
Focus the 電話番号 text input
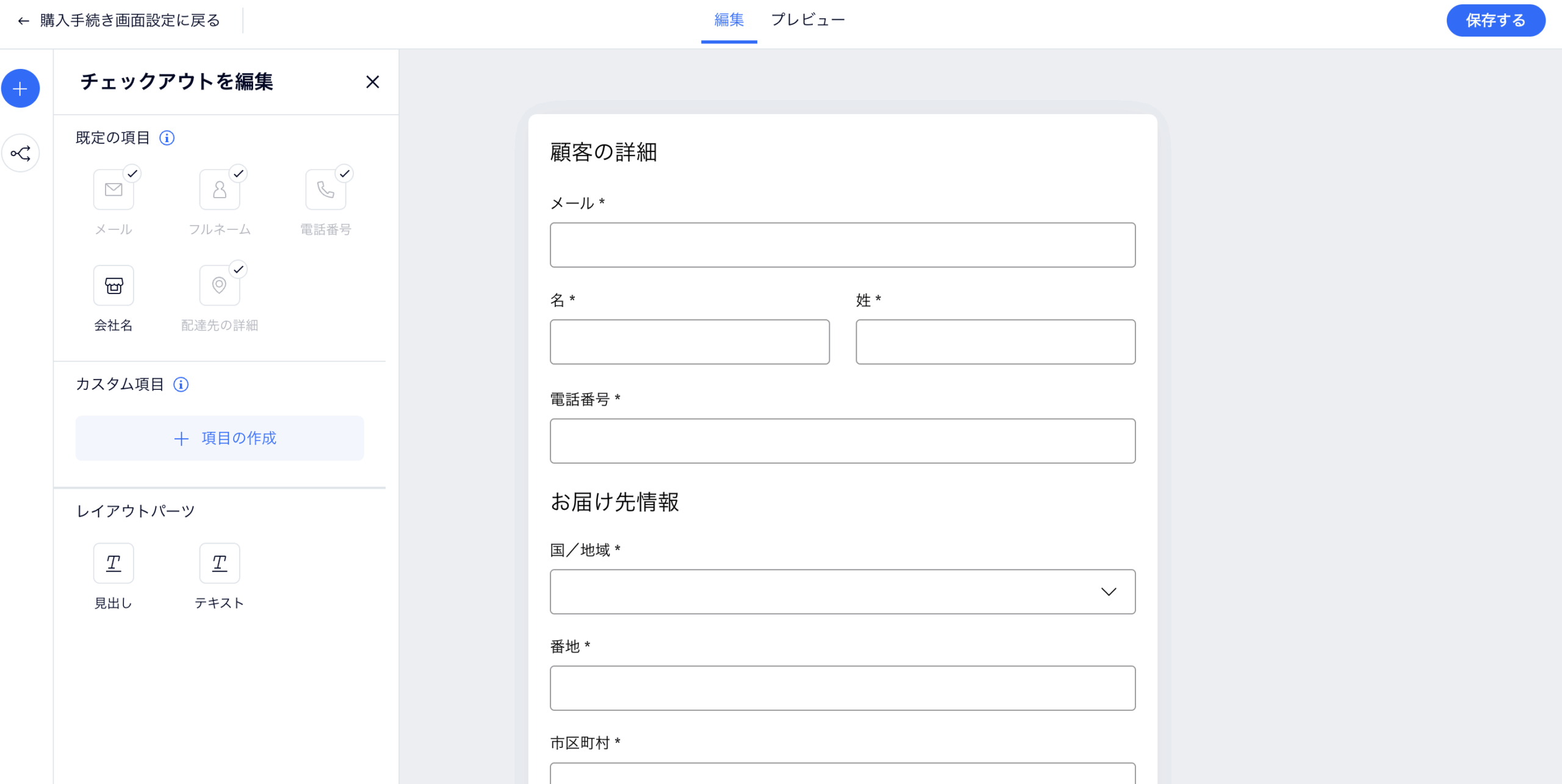[x=842, y=441]
